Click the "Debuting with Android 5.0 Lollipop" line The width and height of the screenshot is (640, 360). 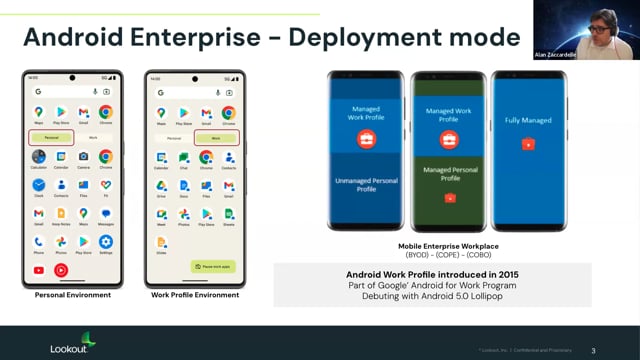(432, 296)
